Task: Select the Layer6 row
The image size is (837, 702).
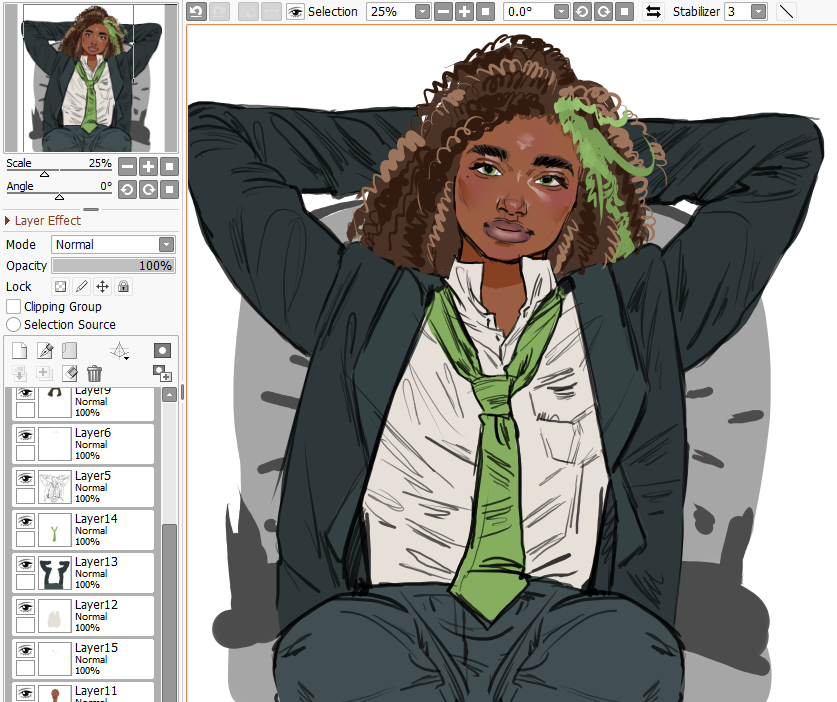Action: (x=83, y=444)
